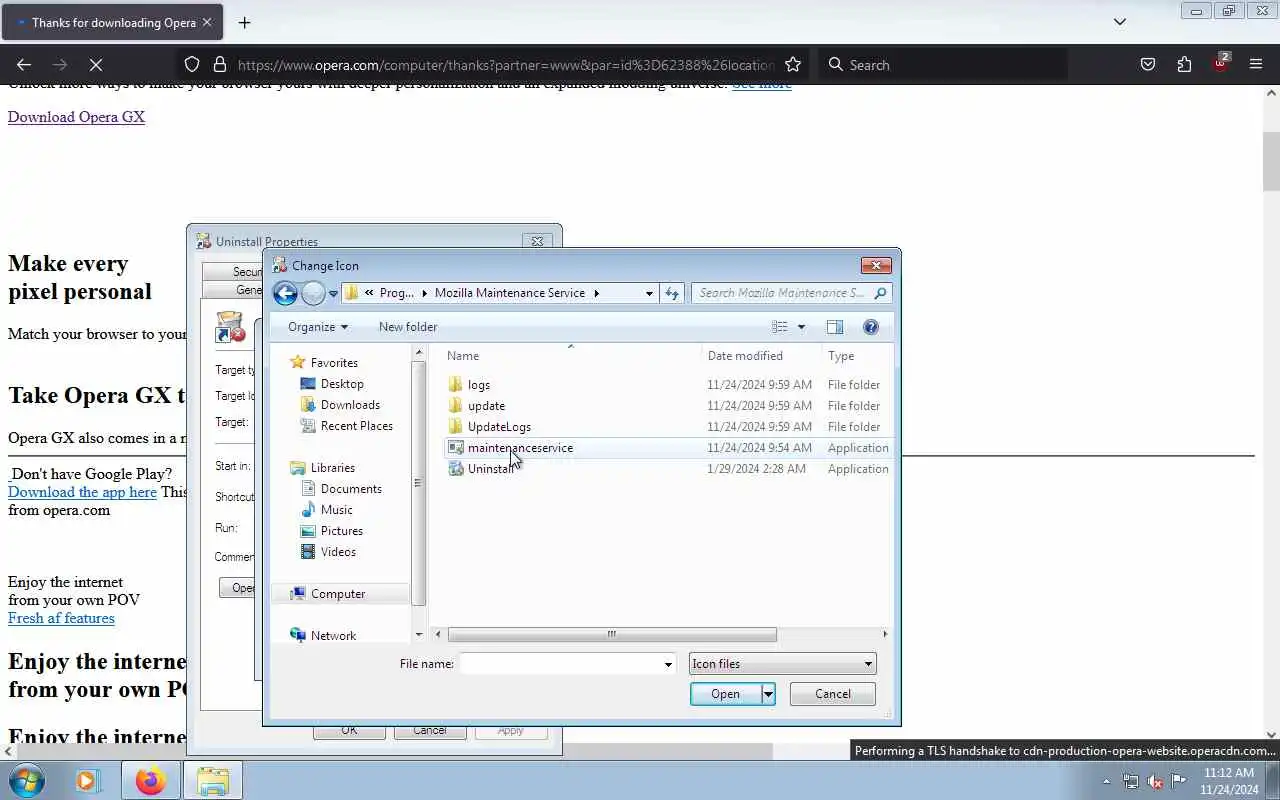The height and width of the screenshot is (800, 1280).
Task: Click the Download Opera GX link
Action: (x=76, y=117)
